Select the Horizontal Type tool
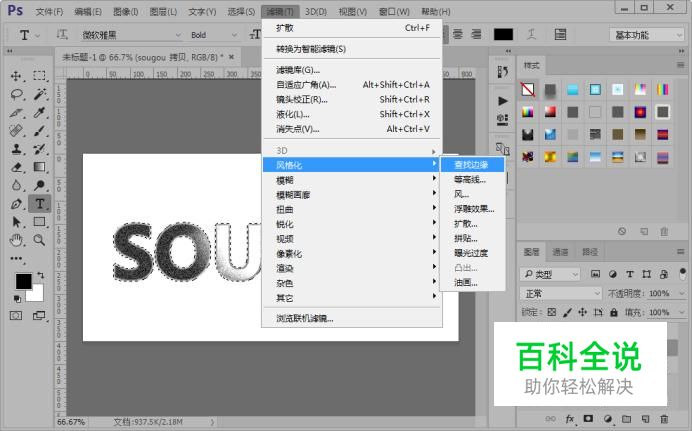The image size is (692, 431). pos(40,204)
